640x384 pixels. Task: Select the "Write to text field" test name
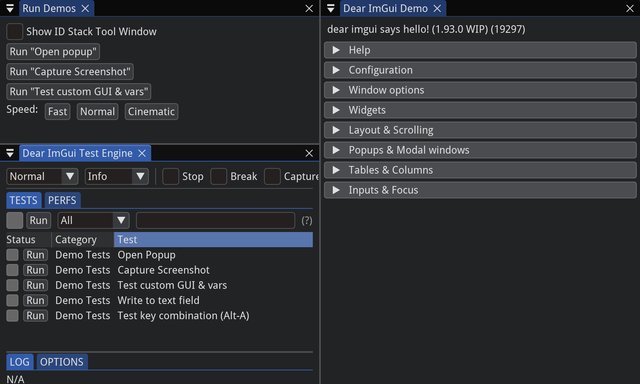158,300
